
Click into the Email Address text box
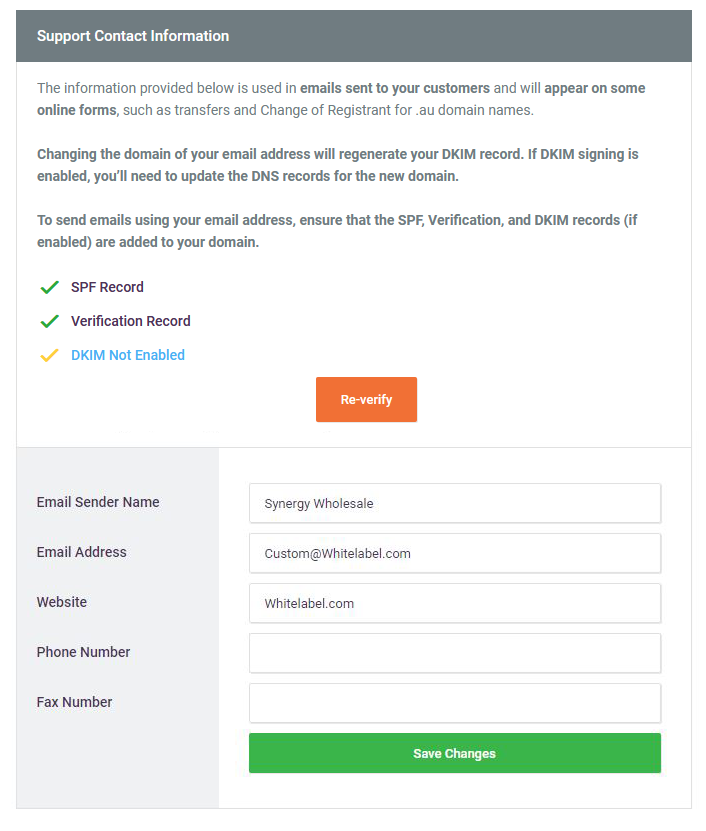tap(454, 553)
